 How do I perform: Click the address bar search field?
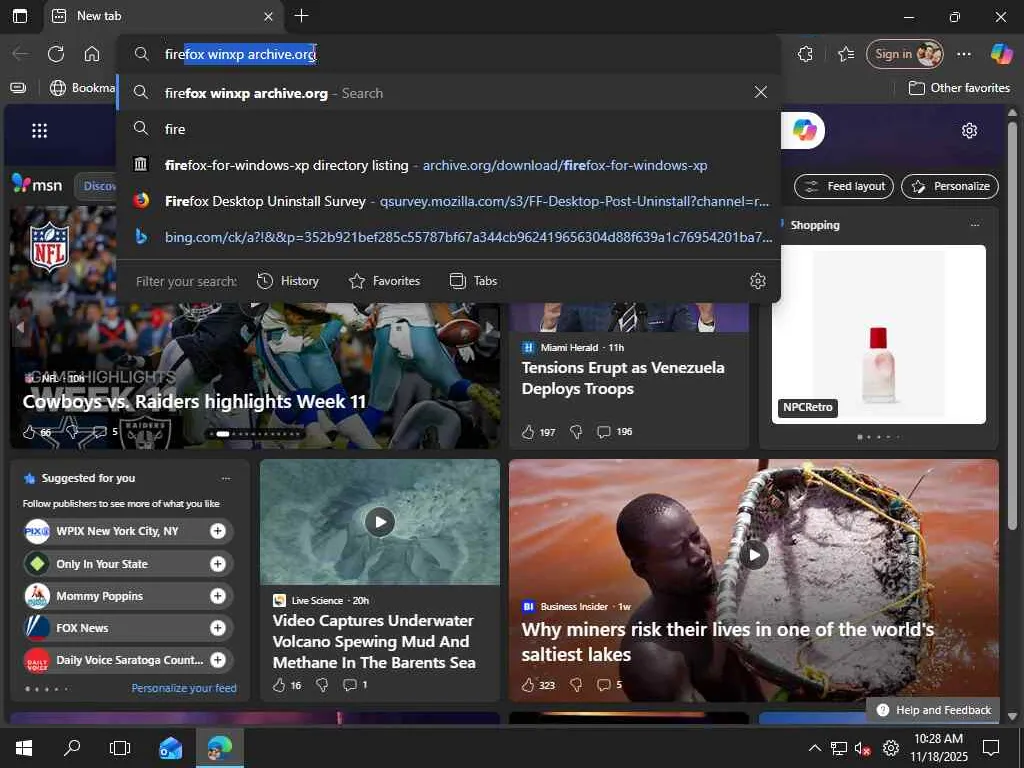[449, 54]
